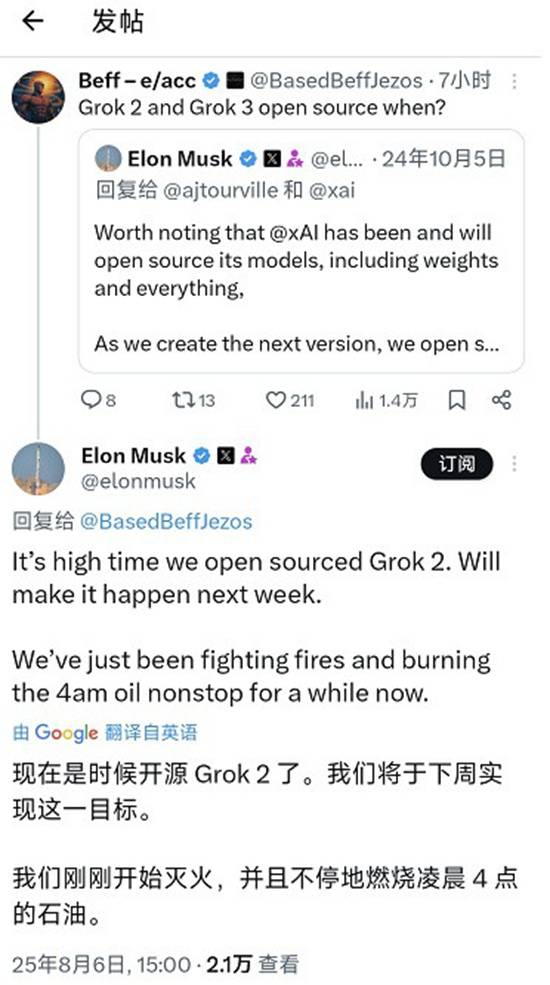Open the @BasedBeffJezos reply-to link

click(166, 521)
